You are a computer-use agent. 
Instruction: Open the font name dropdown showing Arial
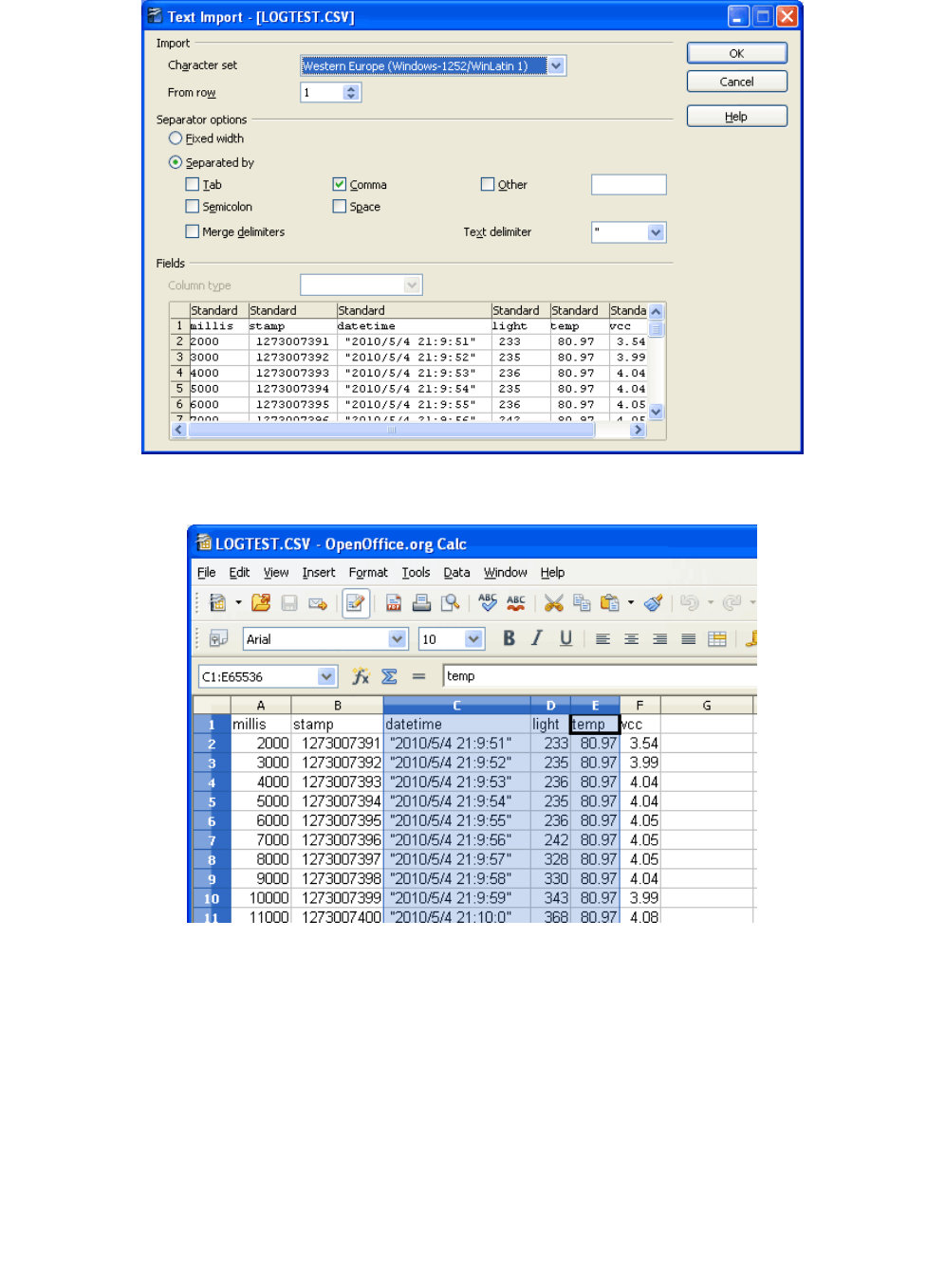pos(398,639)
